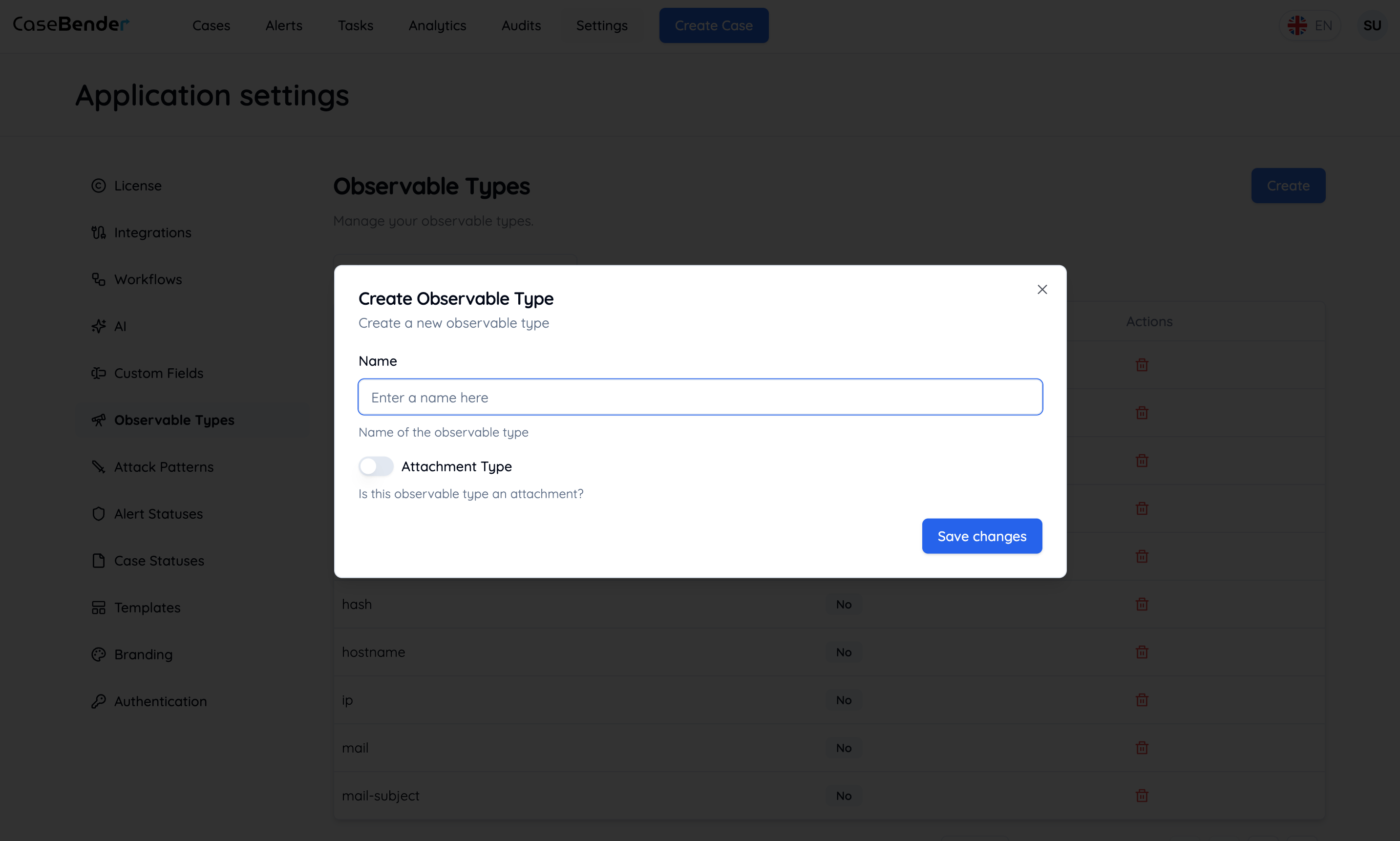Delete the hostname observable type
This screenshot has height=841, width=1400.
[x=1142, y=652]
